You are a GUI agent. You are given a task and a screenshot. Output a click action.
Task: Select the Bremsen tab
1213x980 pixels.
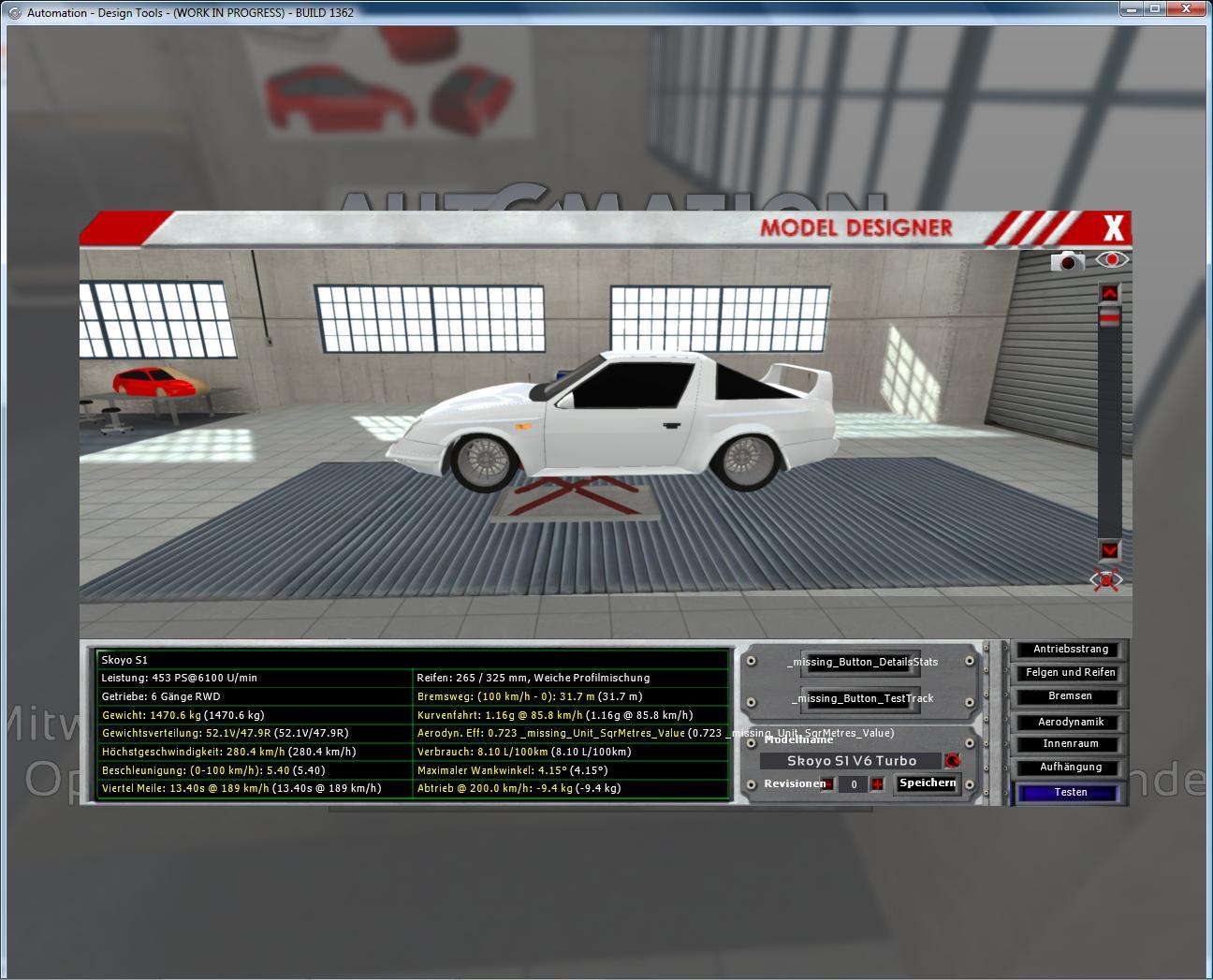point(1070,696)
